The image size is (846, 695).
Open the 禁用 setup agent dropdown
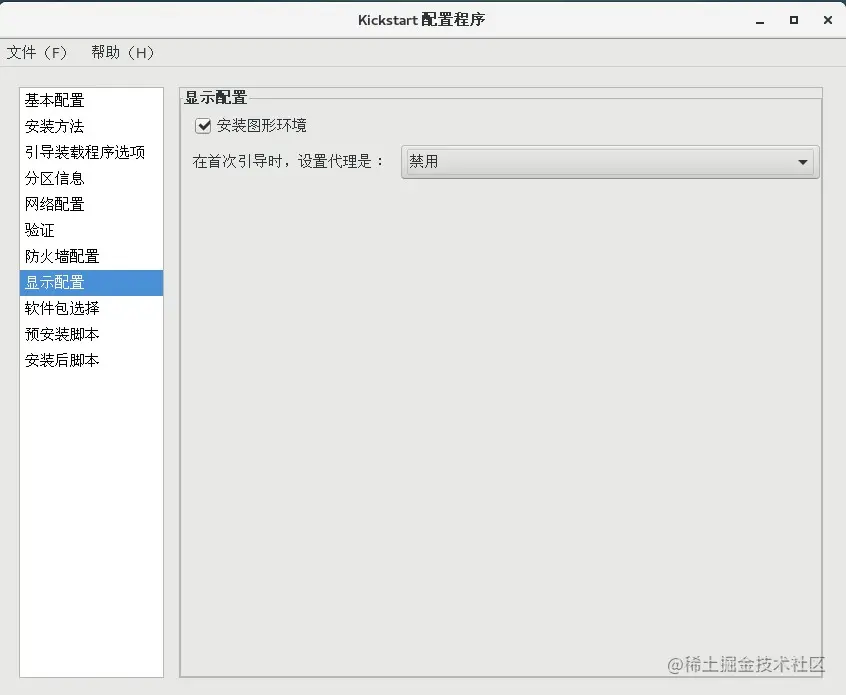click(610, 162)
